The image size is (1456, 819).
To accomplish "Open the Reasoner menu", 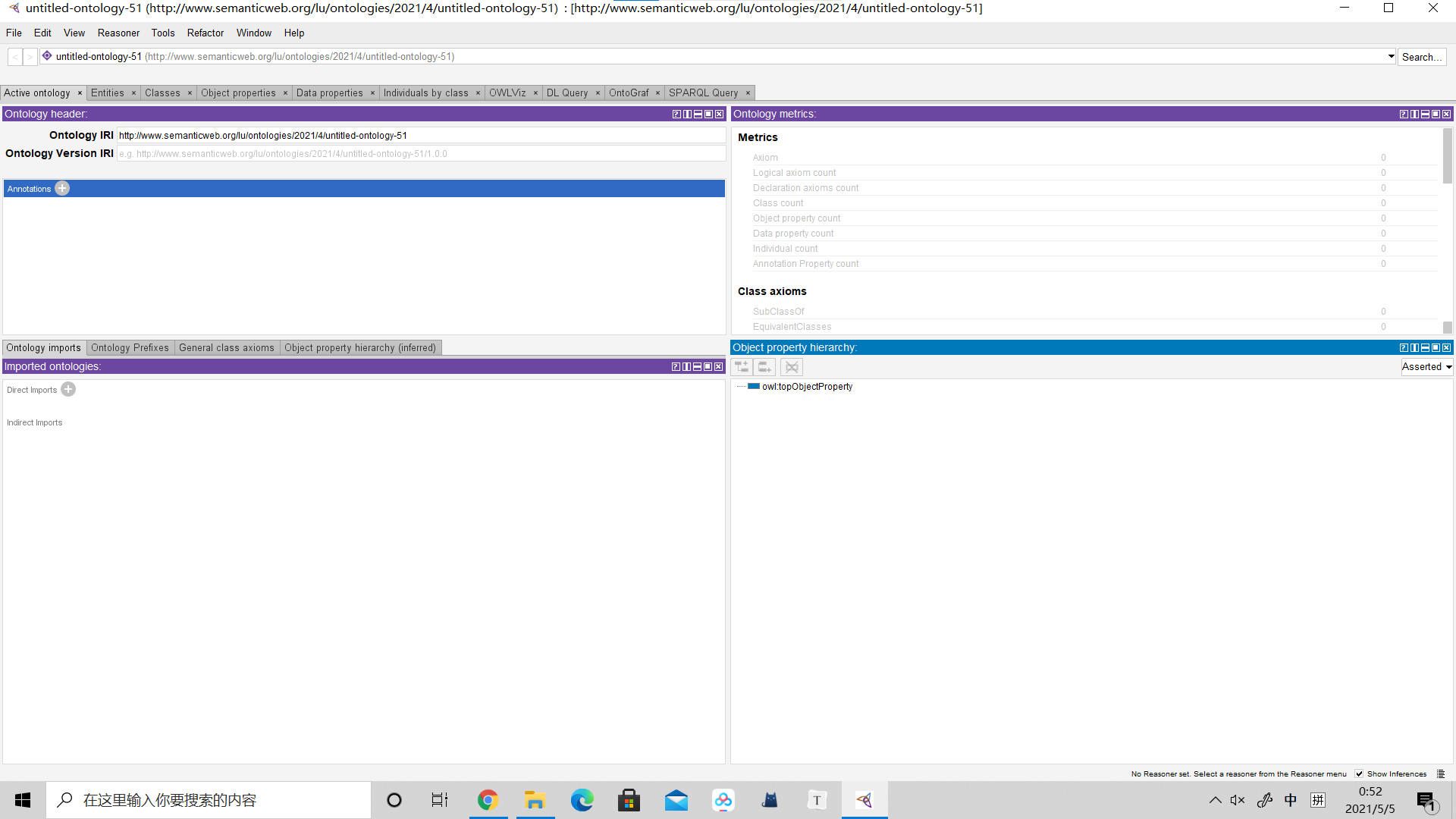I will (118, 33).
